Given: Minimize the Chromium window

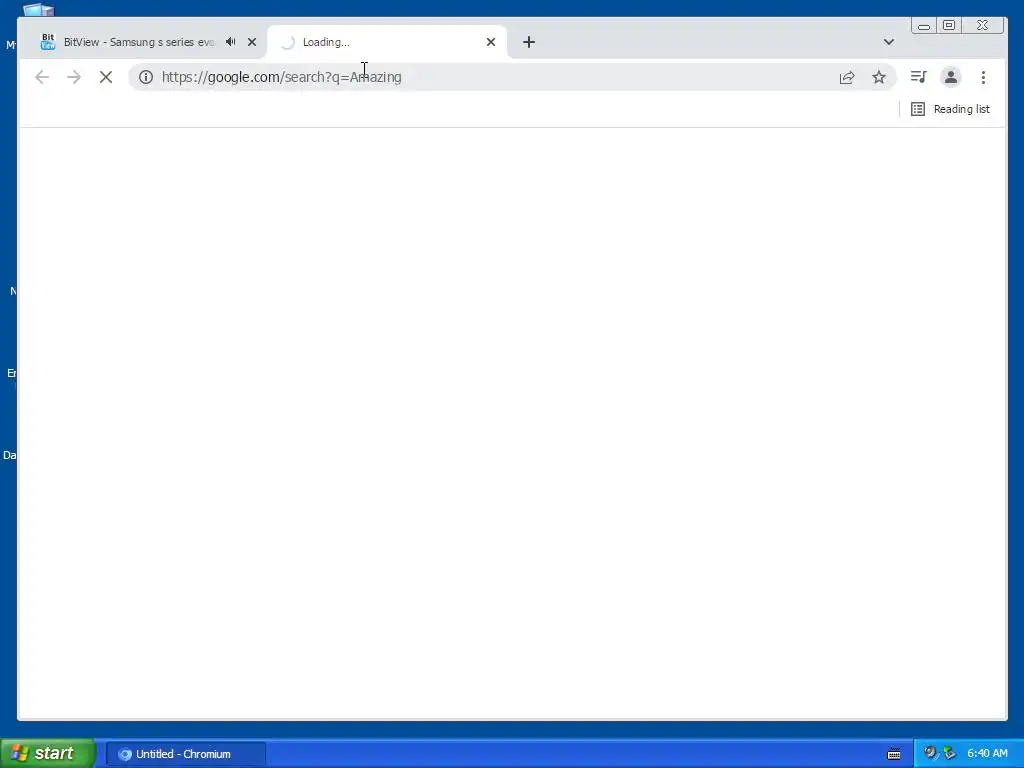Looking at the screenshot, I should pyautogui.click(x=924, y=25).
